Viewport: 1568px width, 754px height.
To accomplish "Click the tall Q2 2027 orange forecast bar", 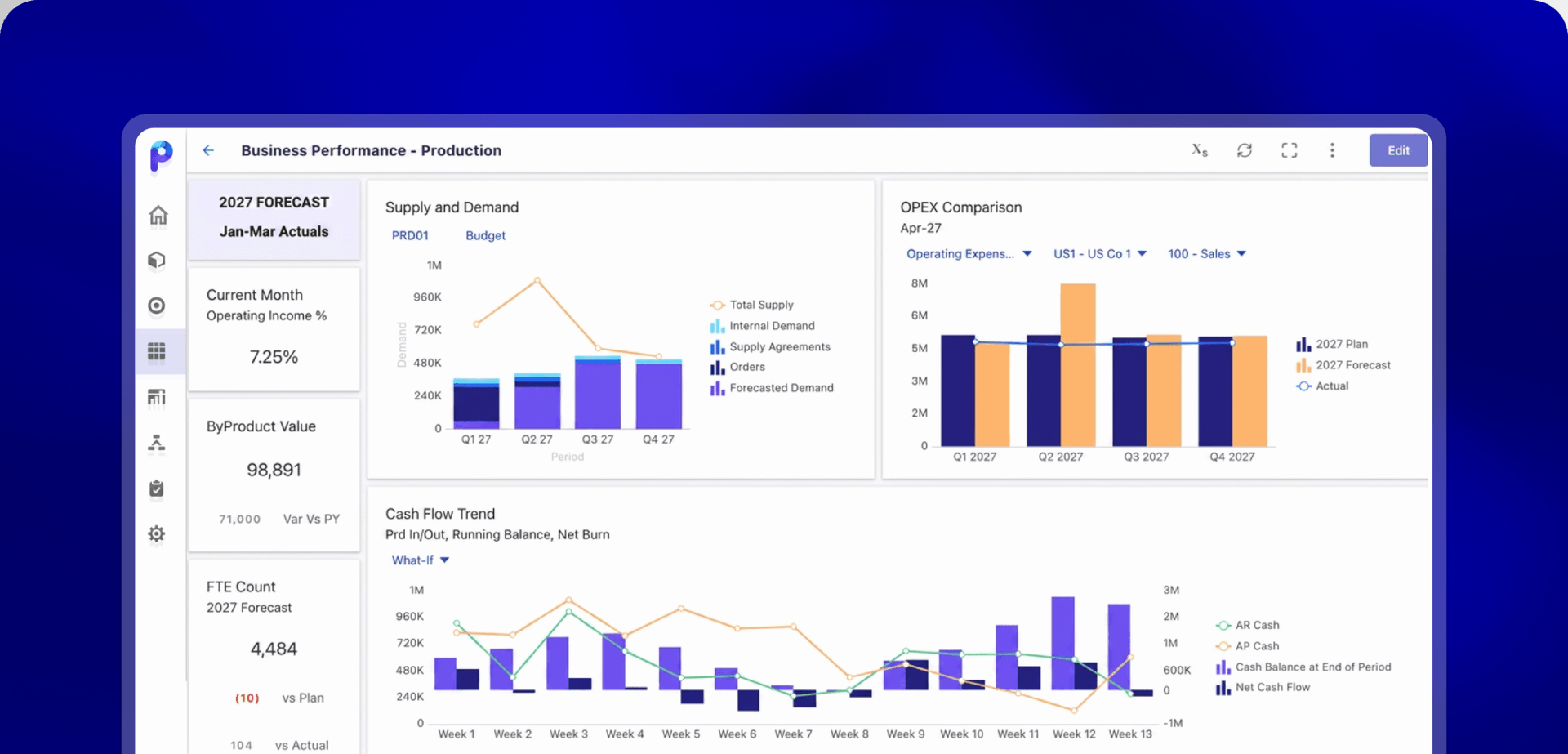I will click(x=1078, y=364).
